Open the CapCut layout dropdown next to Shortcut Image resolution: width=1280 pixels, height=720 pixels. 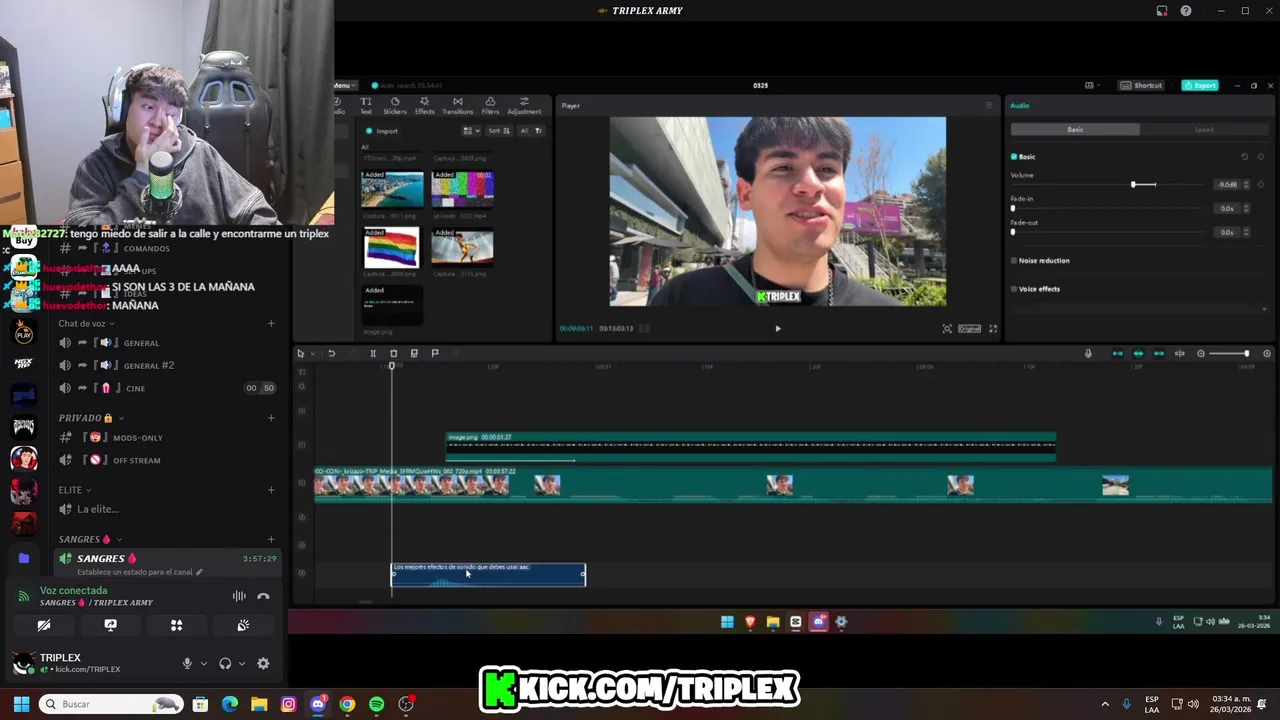1092,85
